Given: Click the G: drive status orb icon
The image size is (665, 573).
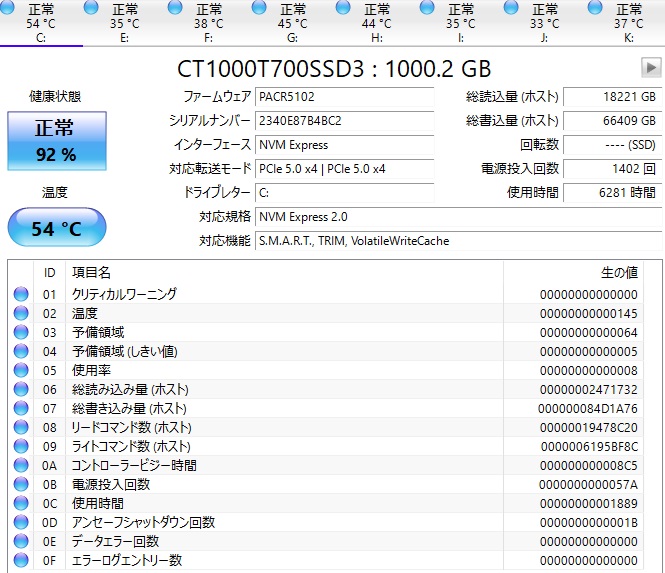Looking at the screenshot, I should [259, 9].
